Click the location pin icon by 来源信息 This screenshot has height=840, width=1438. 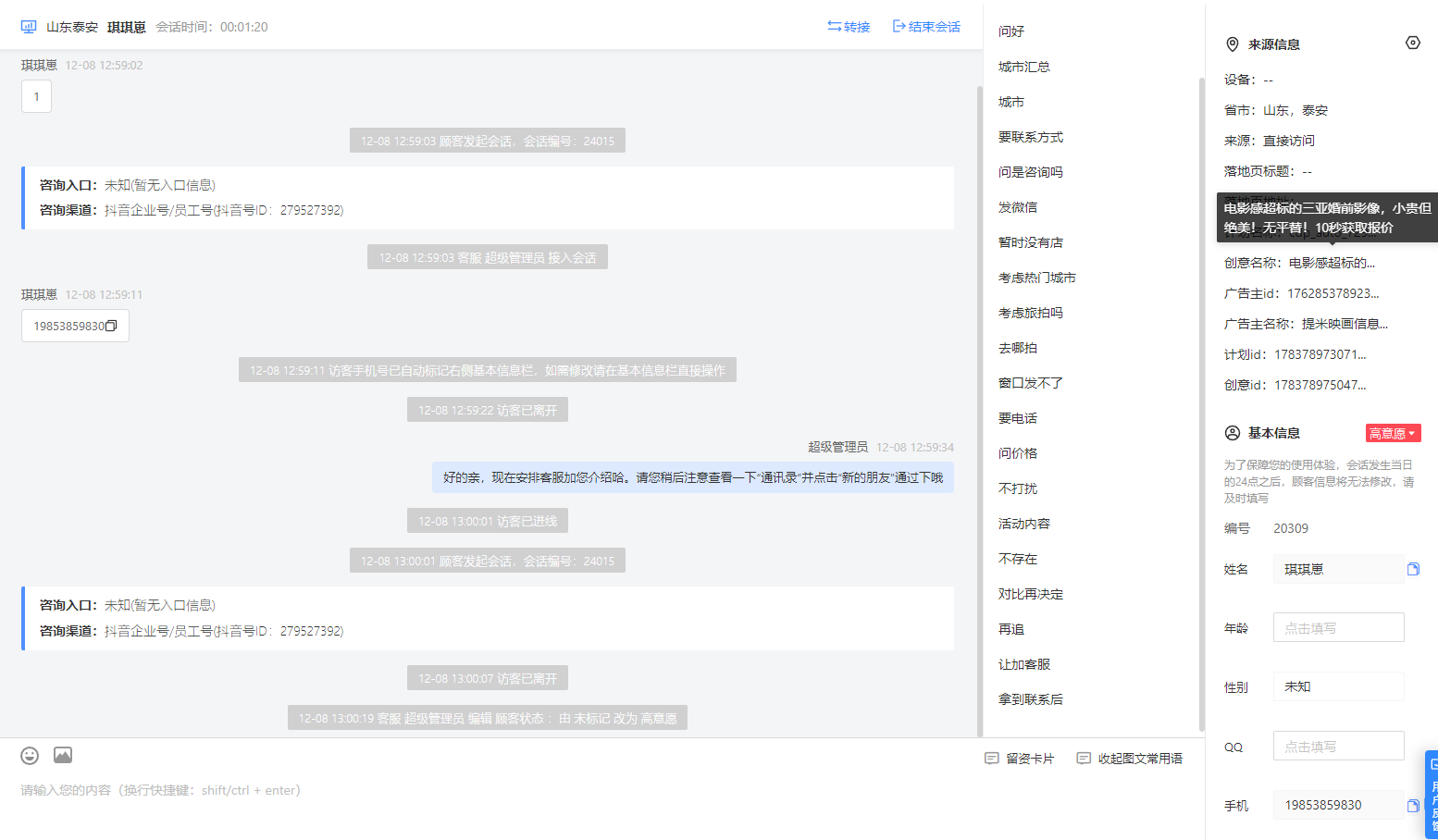click(1233, 44)
